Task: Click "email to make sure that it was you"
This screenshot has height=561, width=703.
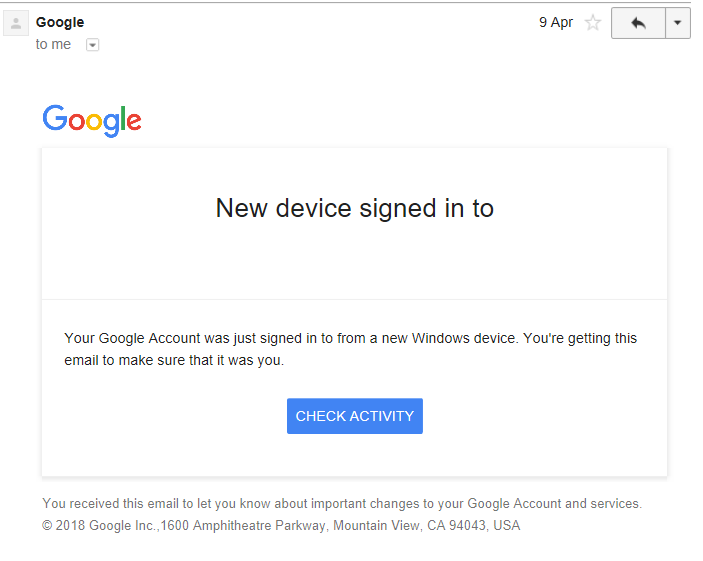Action: pos(174,361)
